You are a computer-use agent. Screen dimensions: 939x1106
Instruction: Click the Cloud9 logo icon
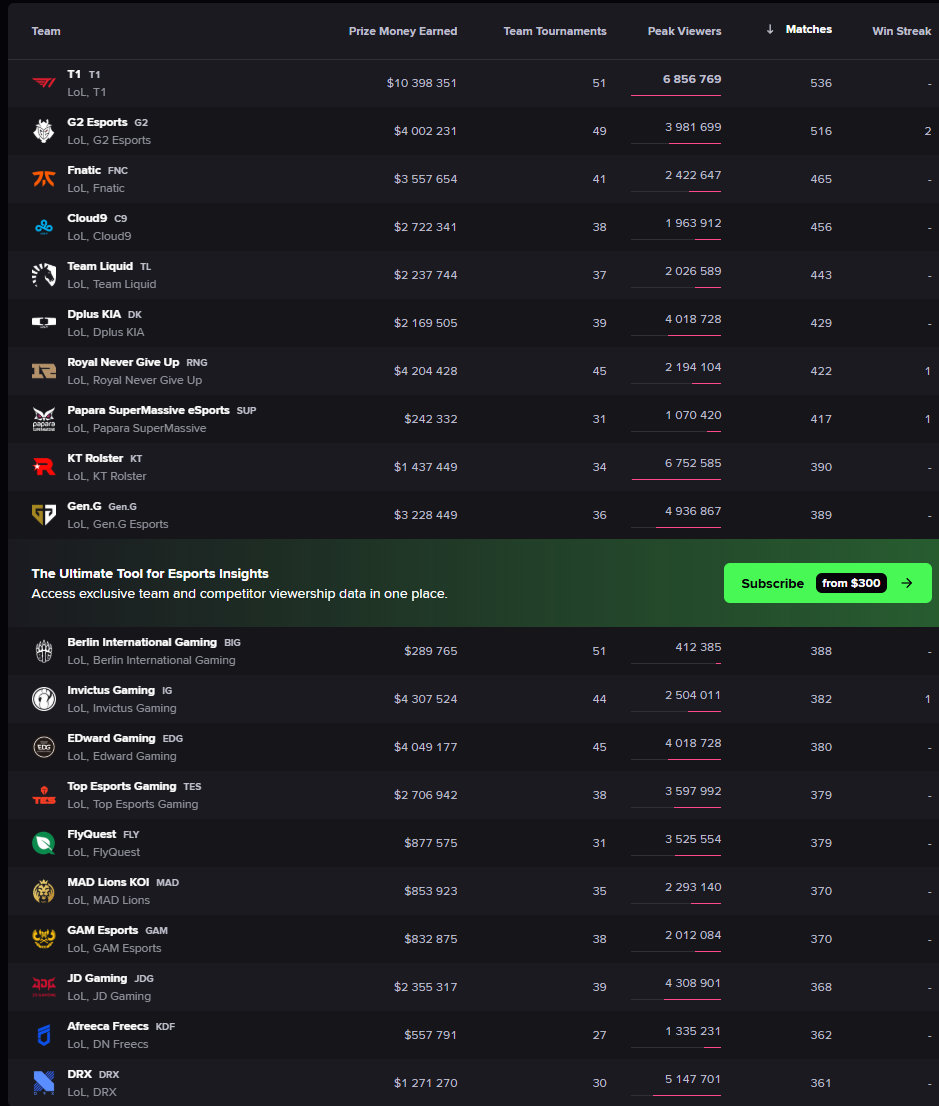(x=44, y=227)
